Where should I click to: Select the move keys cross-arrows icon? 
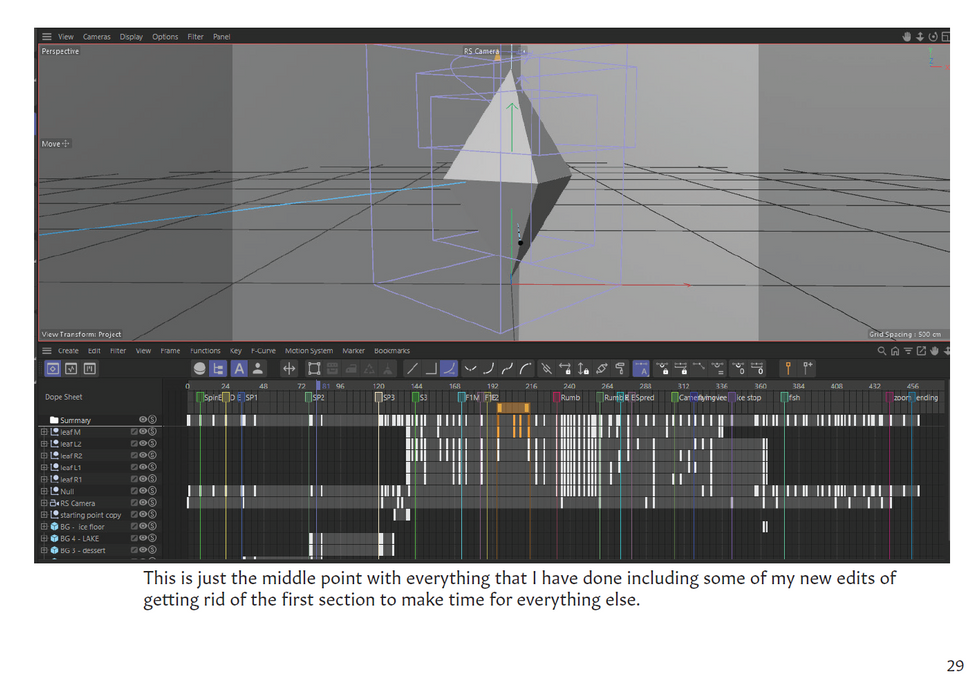coord(289,369)
